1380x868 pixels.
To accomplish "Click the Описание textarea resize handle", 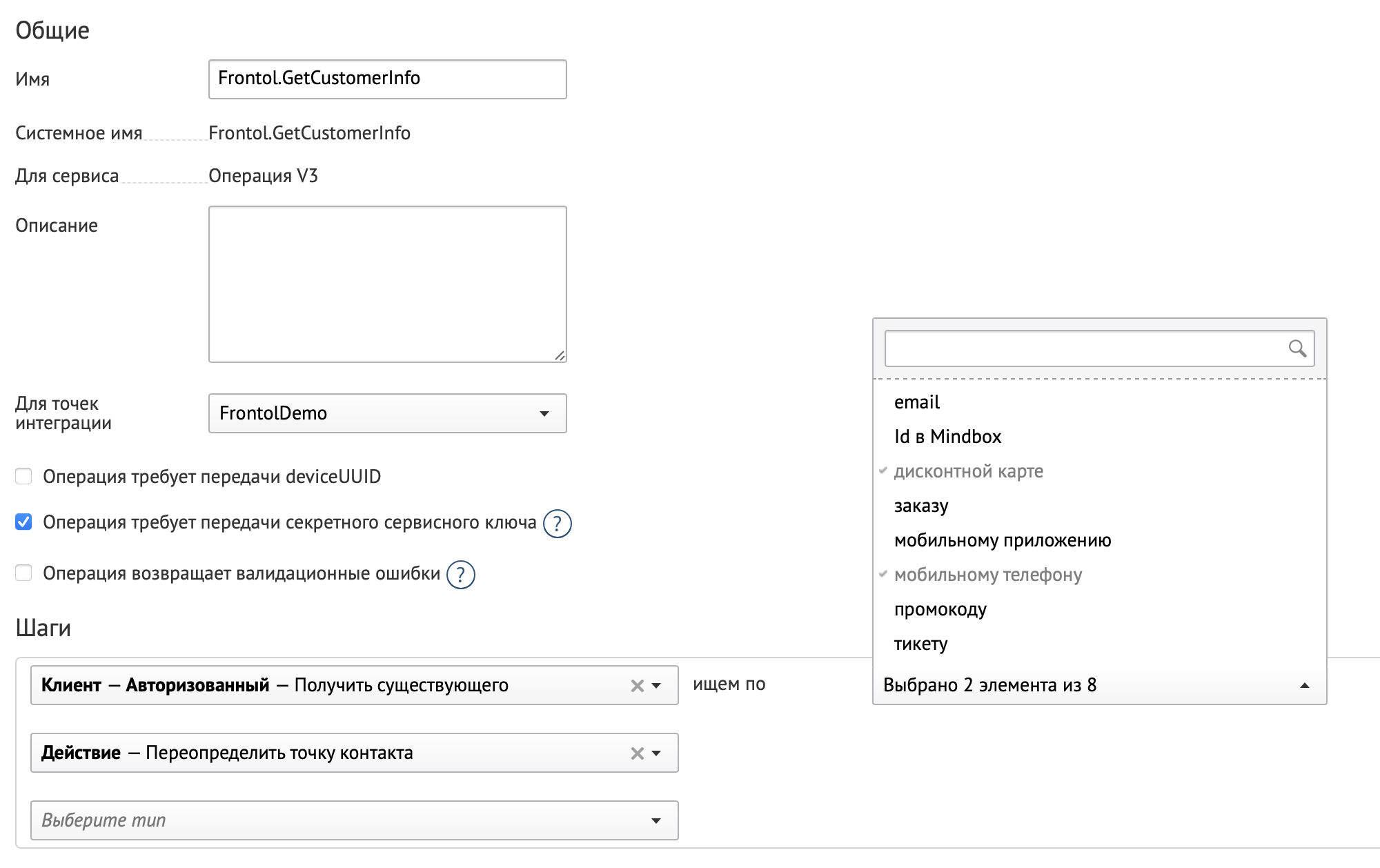I will tap(560, 355).
